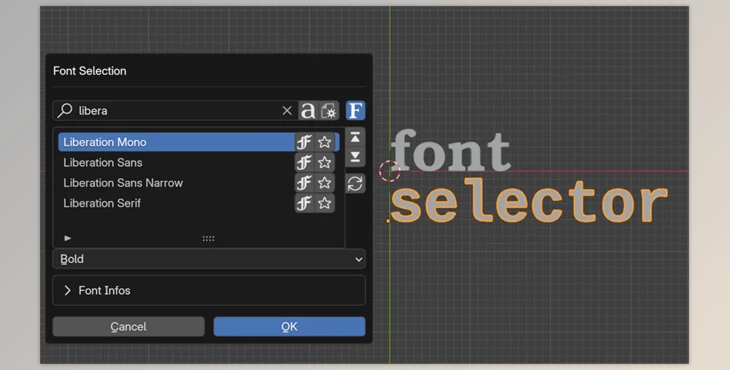Click the 3D cursor in viewport

(389, 171)
